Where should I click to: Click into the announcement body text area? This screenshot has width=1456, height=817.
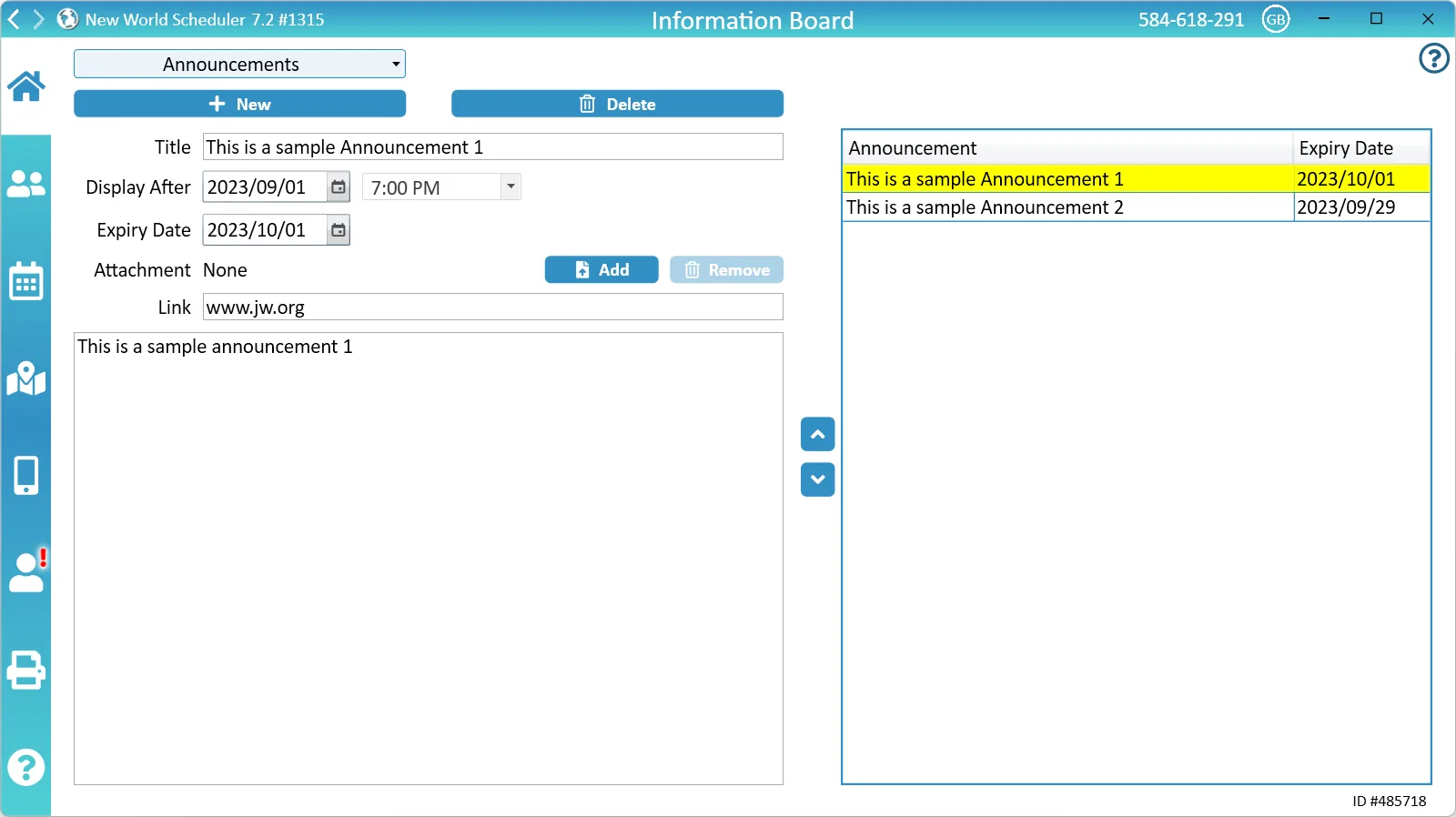coord(429,559)
